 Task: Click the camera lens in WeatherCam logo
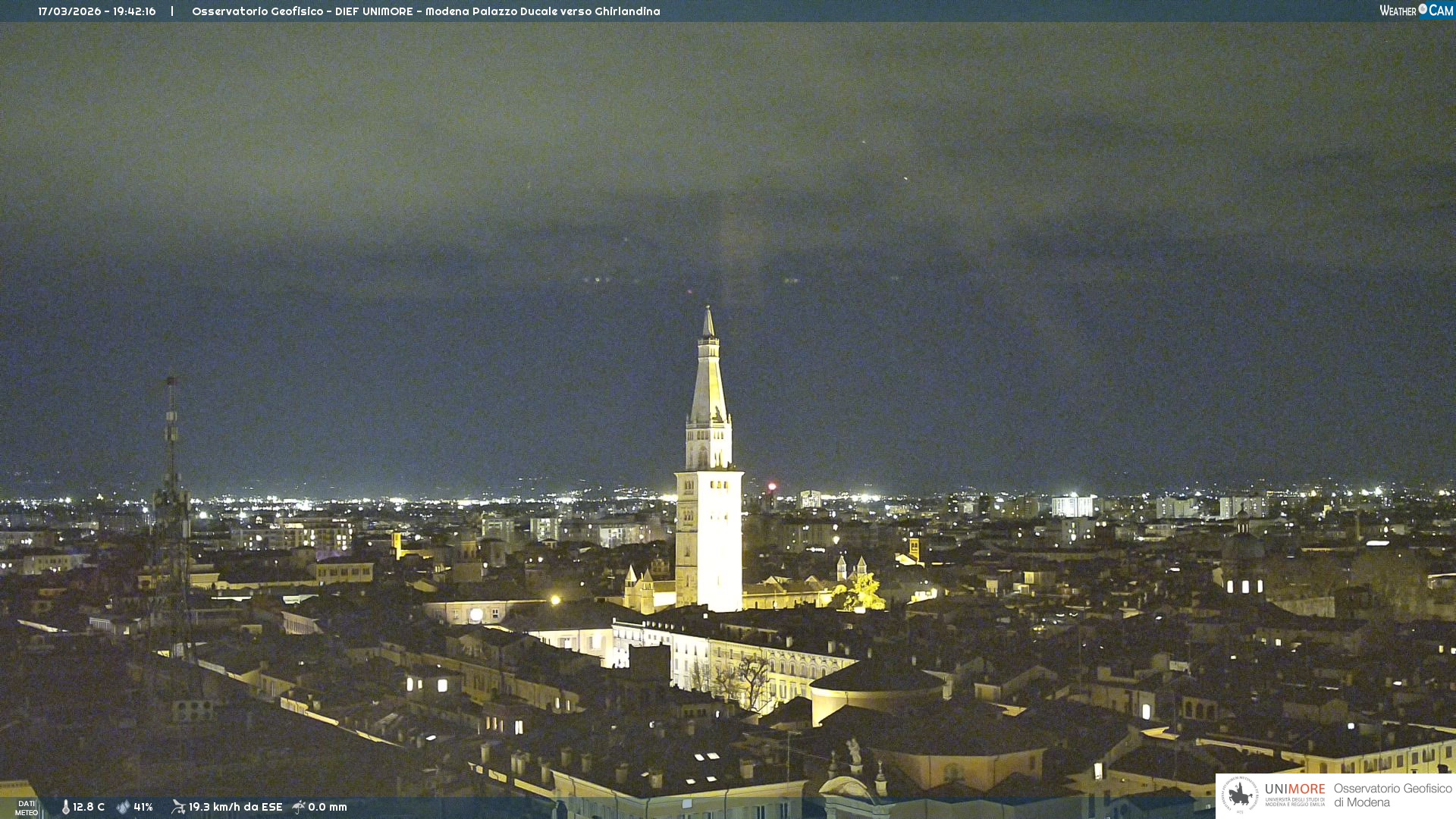1423,9
